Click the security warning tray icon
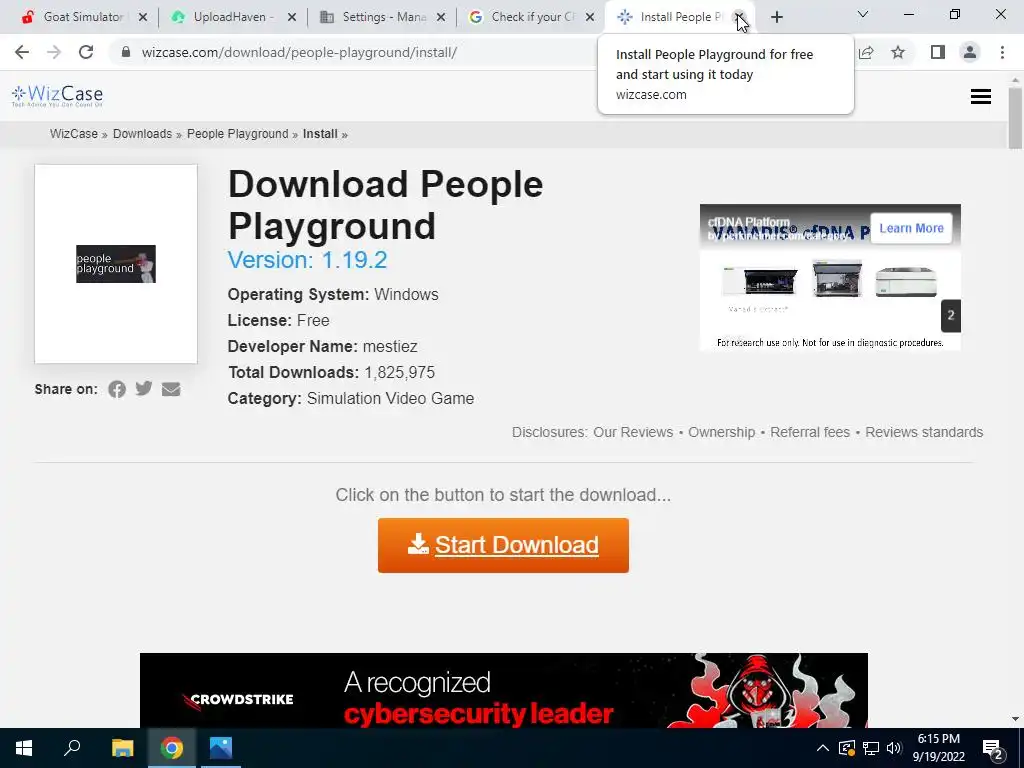The image size is (1024, 768). coord(846,748)
